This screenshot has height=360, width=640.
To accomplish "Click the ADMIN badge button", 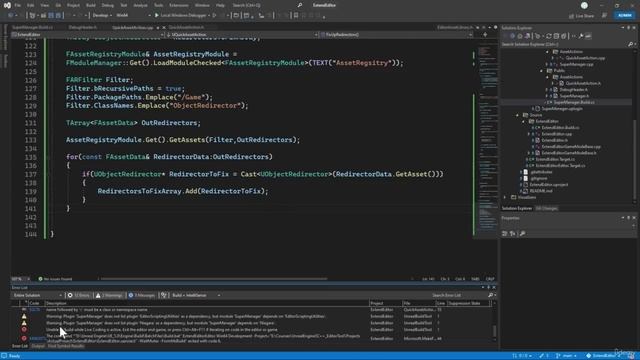I will [x=624, y=16].
